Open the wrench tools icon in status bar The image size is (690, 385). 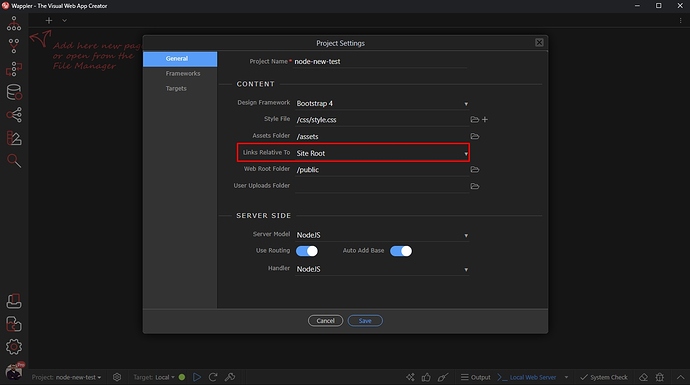[x=230, y=377]
